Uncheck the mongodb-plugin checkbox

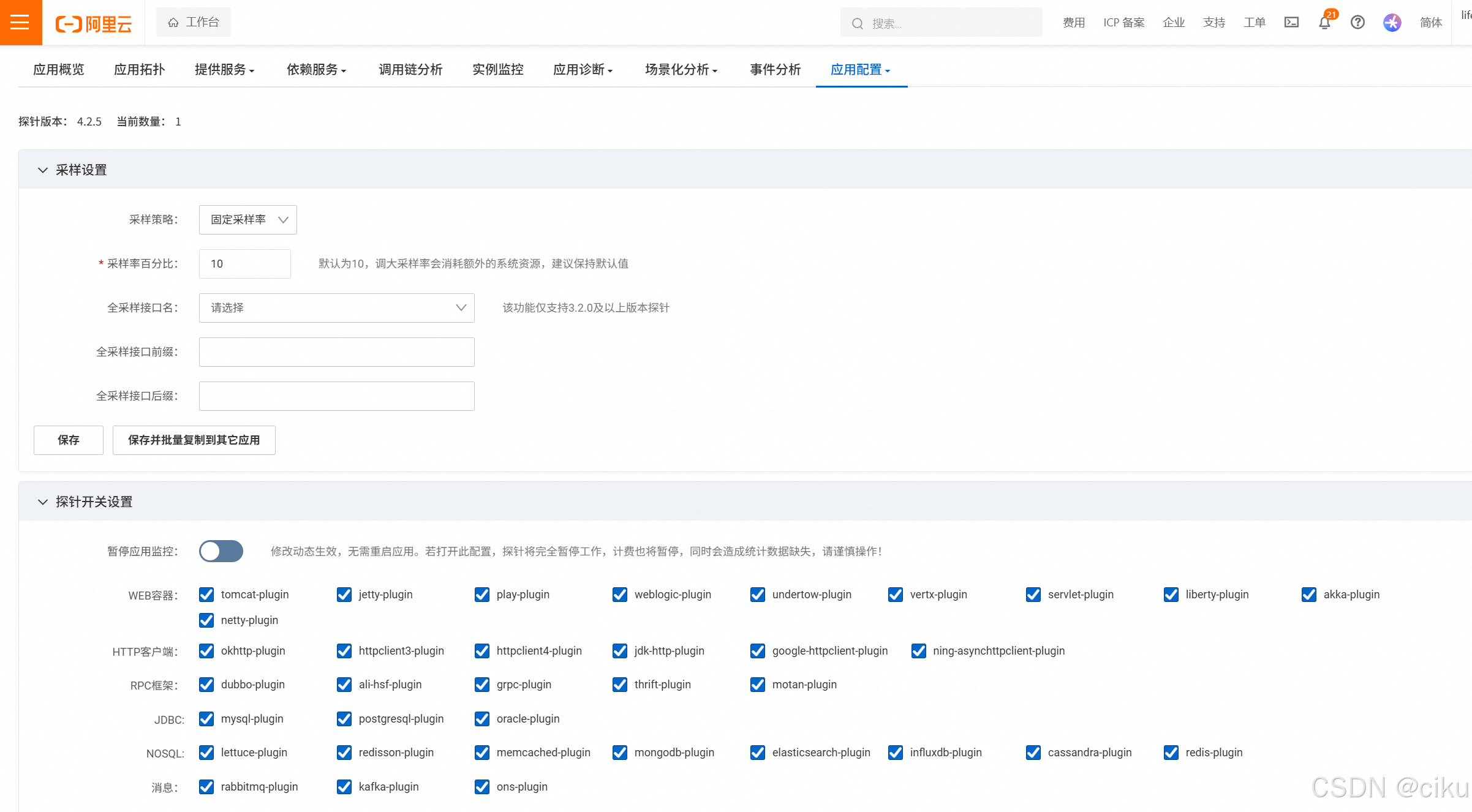[620, 753]
